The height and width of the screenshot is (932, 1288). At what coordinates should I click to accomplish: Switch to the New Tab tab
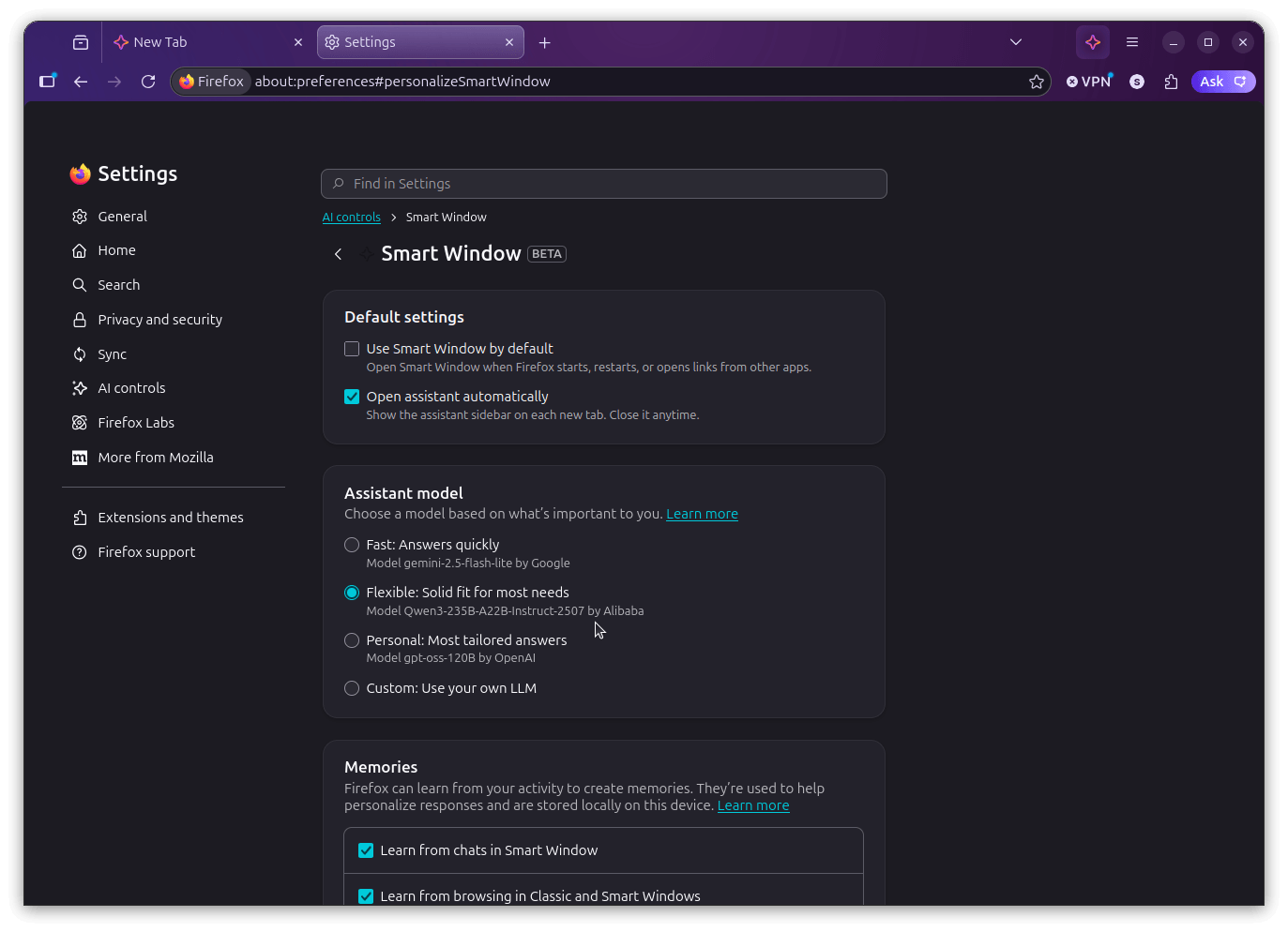207,42
